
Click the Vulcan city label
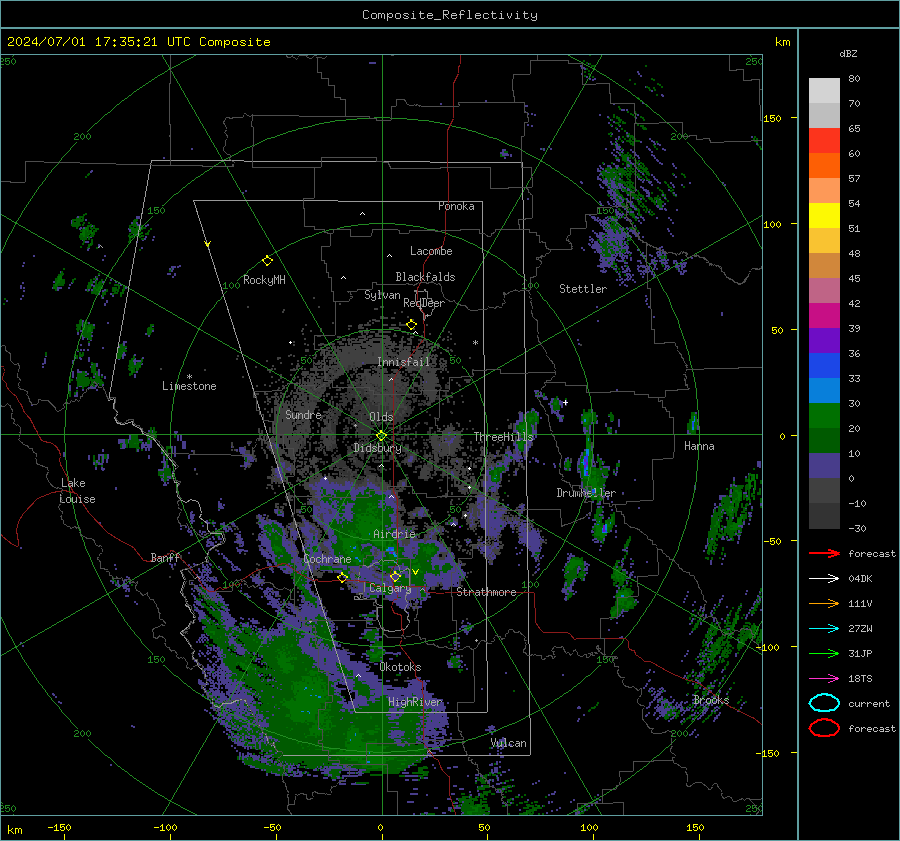coord(508,743)
